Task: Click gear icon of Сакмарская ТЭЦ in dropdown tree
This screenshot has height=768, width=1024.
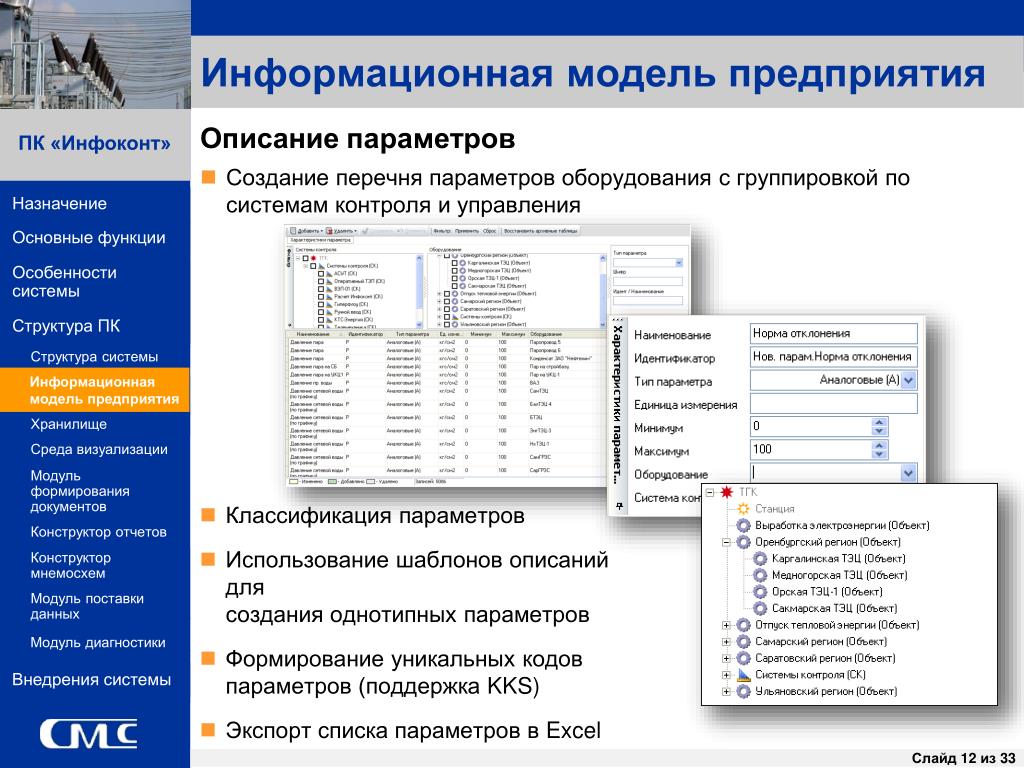Action: (760, 608)
